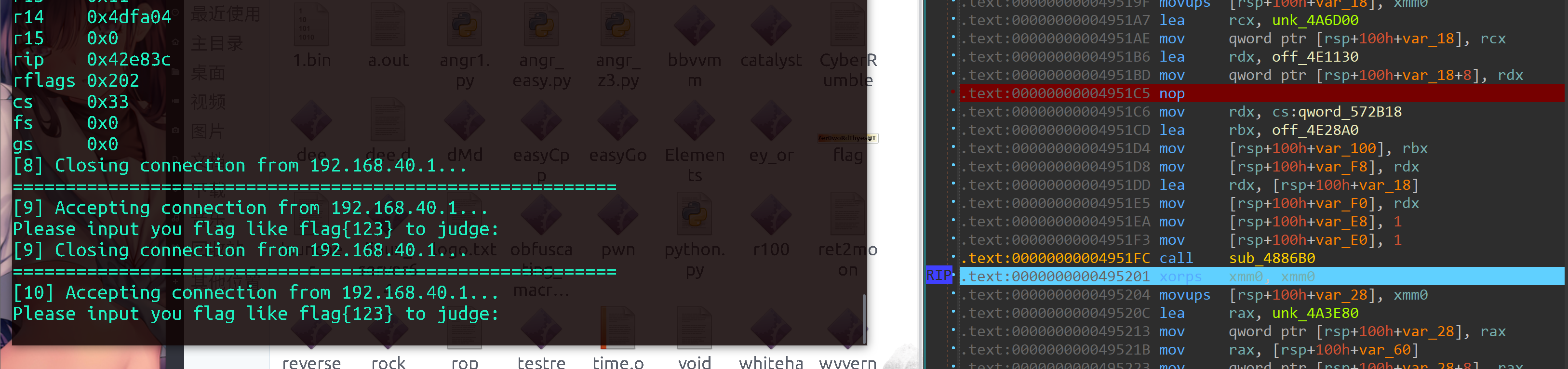Open 桌面 in the file manager sidebar
Viewport: 1568px width, 369px height.
coord(208,73)
